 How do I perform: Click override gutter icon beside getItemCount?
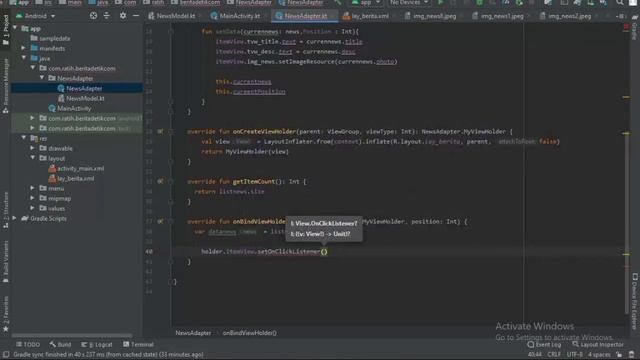(160, 182)
